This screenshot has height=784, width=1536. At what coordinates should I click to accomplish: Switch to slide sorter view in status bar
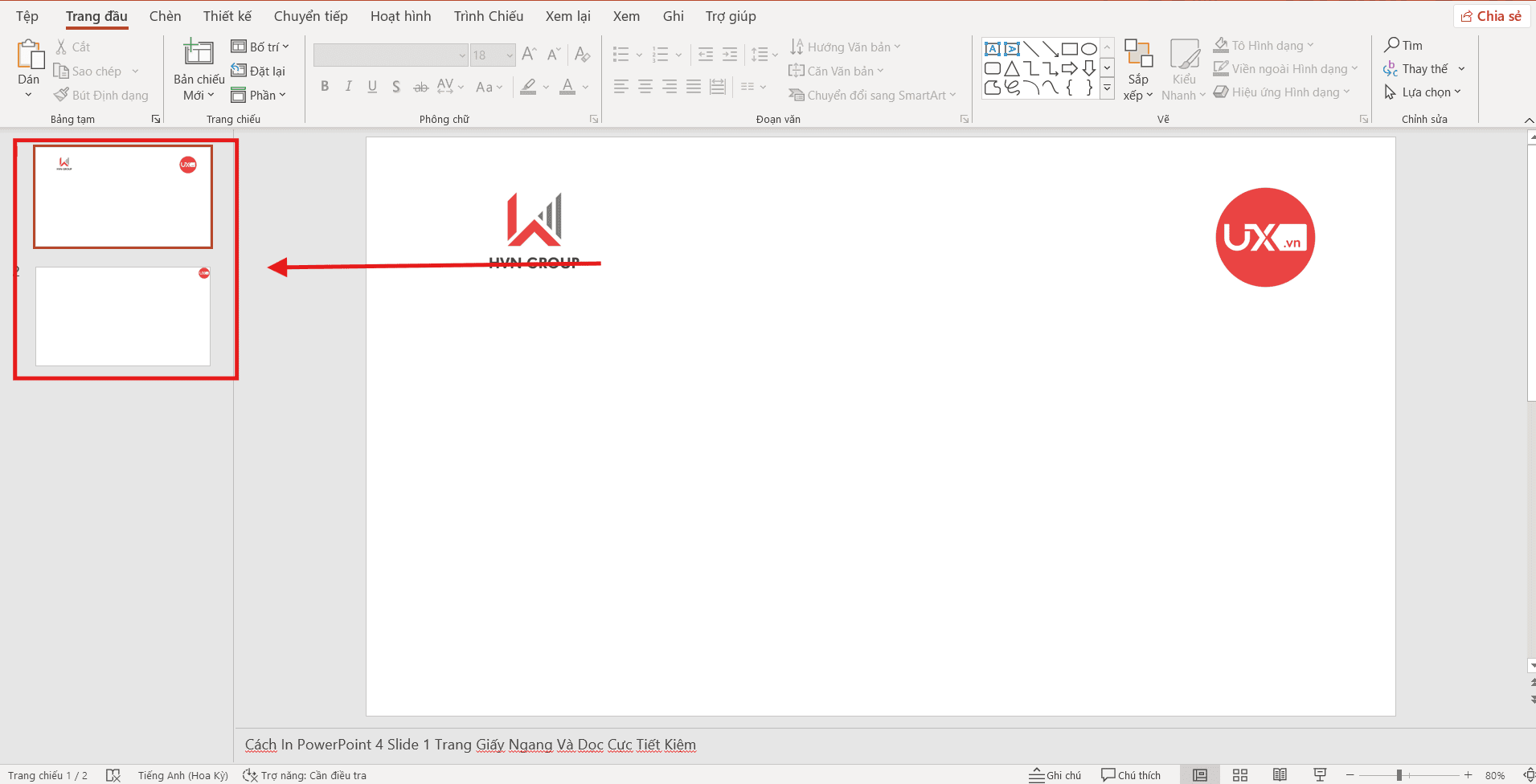click(1240, 775)
